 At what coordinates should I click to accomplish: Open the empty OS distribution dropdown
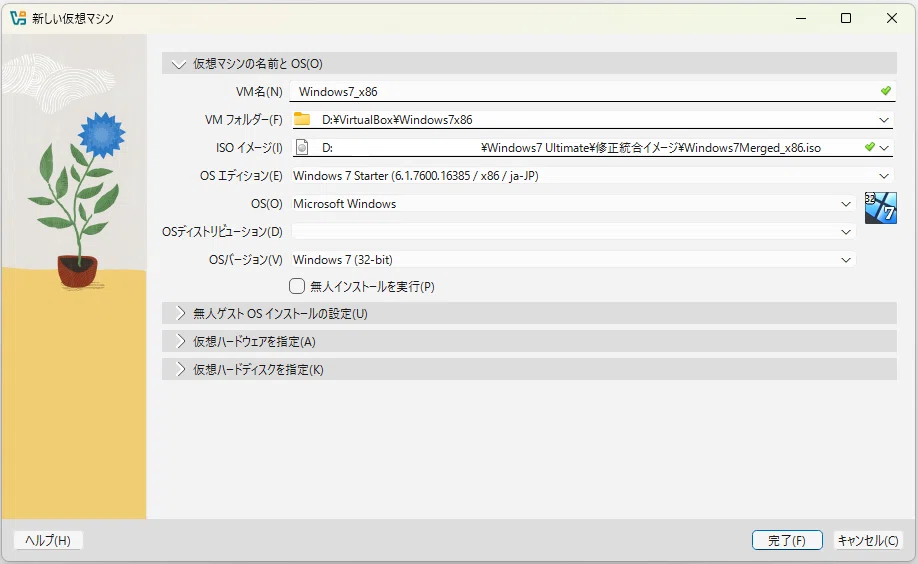coord(573,232)
